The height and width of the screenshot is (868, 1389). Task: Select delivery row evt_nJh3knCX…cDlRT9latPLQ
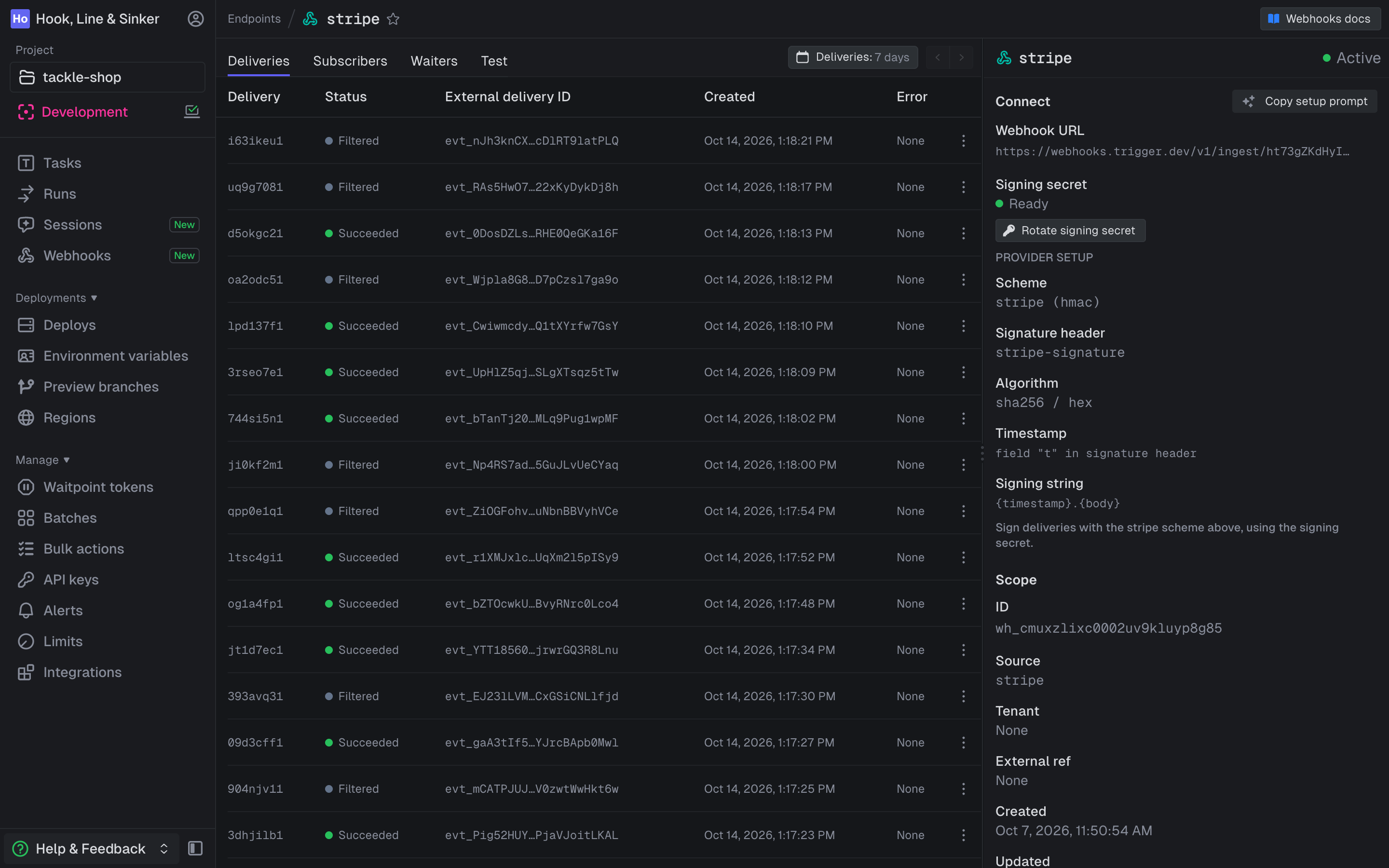(x=598, y=141)
